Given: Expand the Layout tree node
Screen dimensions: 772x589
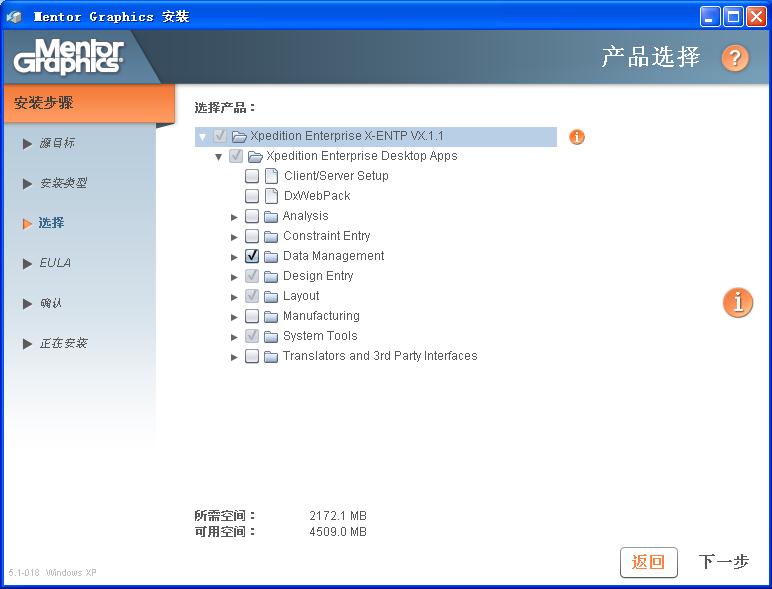Looking at the screenshot, I should (x=234, y=297).
